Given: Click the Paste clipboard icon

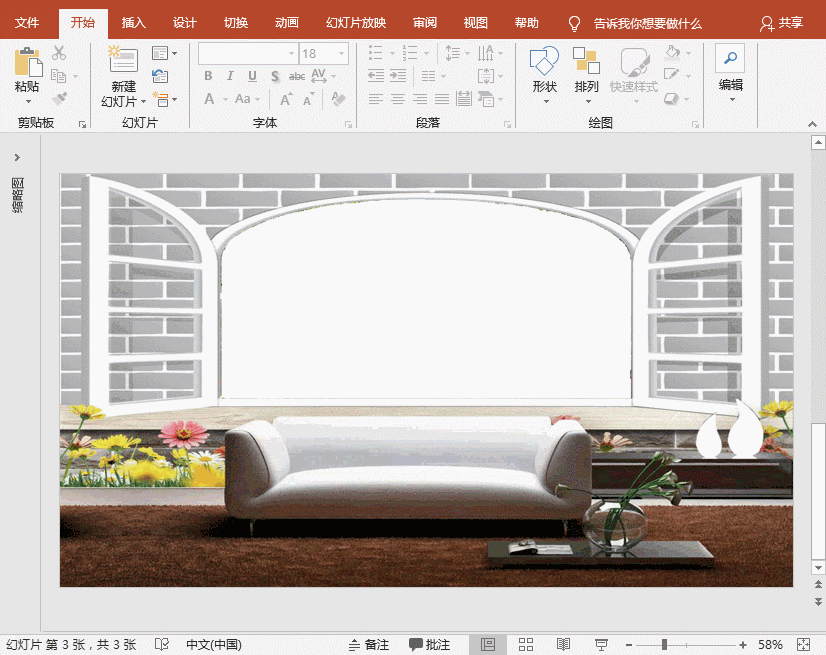Looking at the screenshot, I should pos(28,62).
